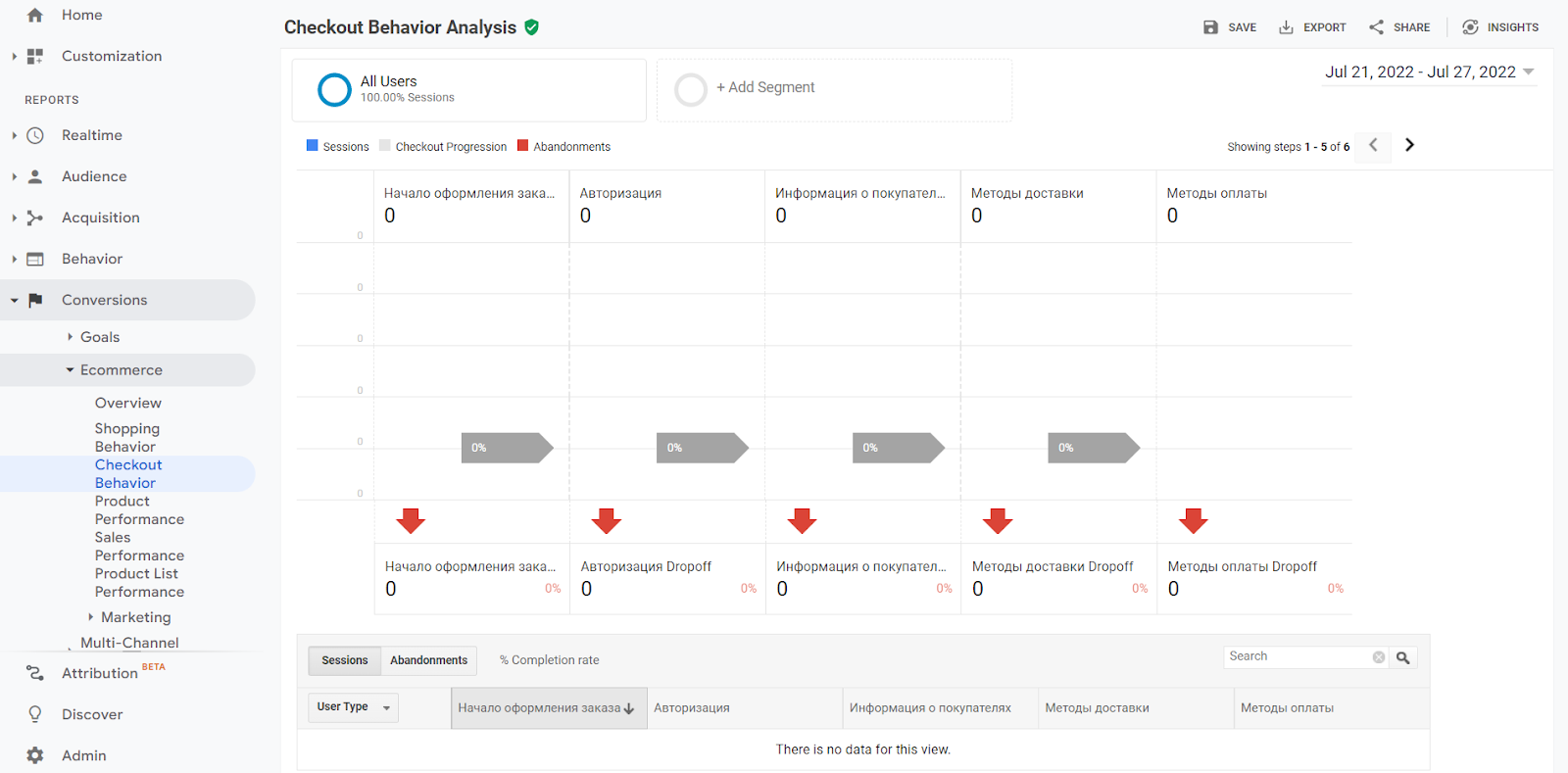Click the search magnifier icon
1568x773 pixels.
1403,658
